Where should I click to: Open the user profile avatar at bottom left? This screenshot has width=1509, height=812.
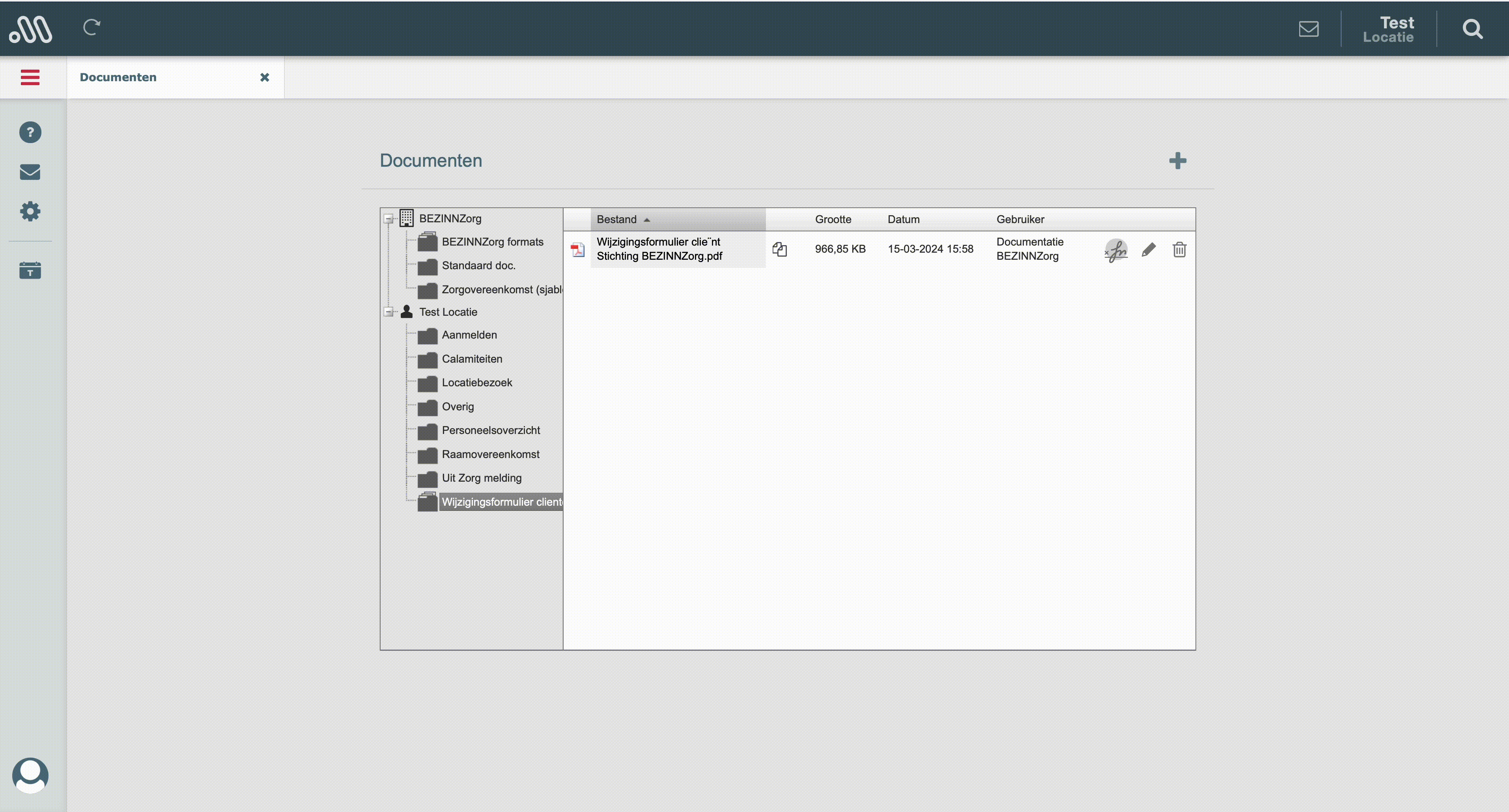click(x=30, y=775)
